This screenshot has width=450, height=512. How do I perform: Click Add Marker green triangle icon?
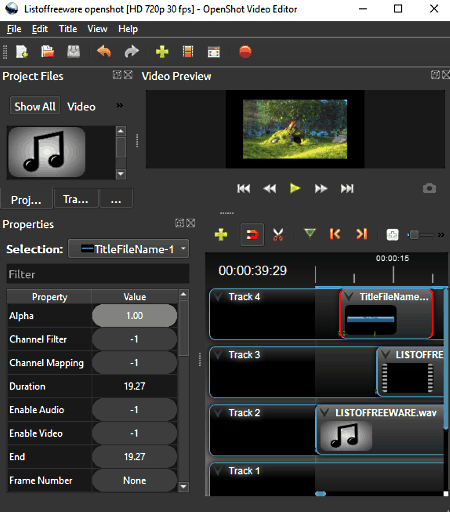point(310,234)
